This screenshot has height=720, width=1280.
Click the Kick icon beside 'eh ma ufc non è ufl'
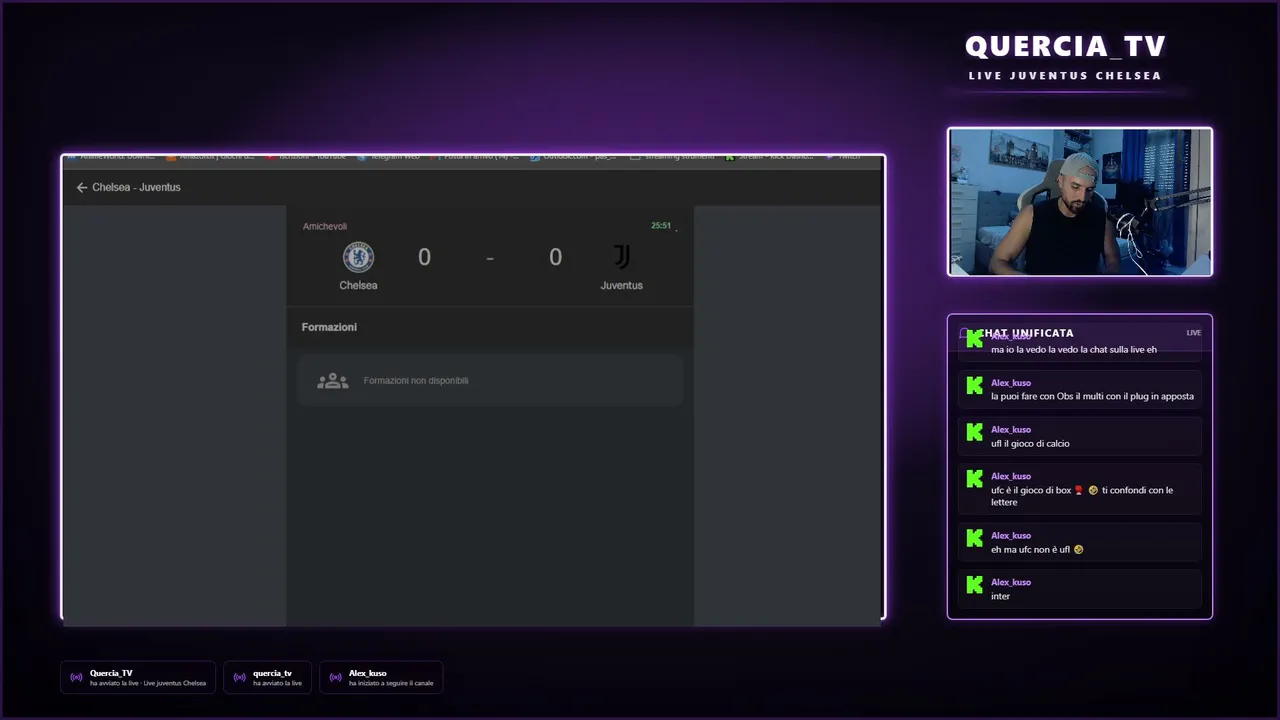coord(975,538)
